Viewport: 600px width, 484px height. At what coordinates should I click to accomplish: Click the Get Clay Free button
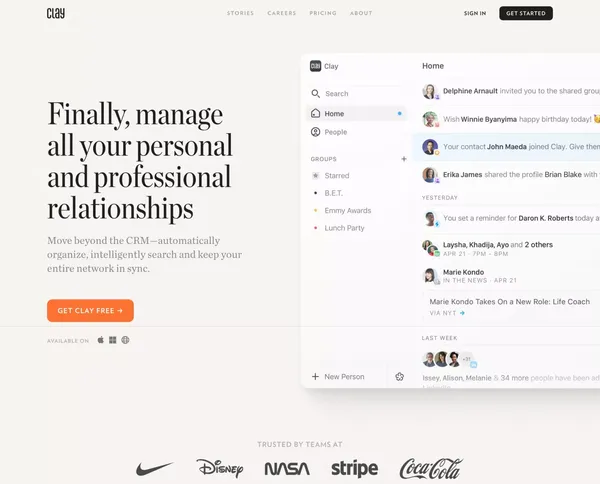(90, 311)
